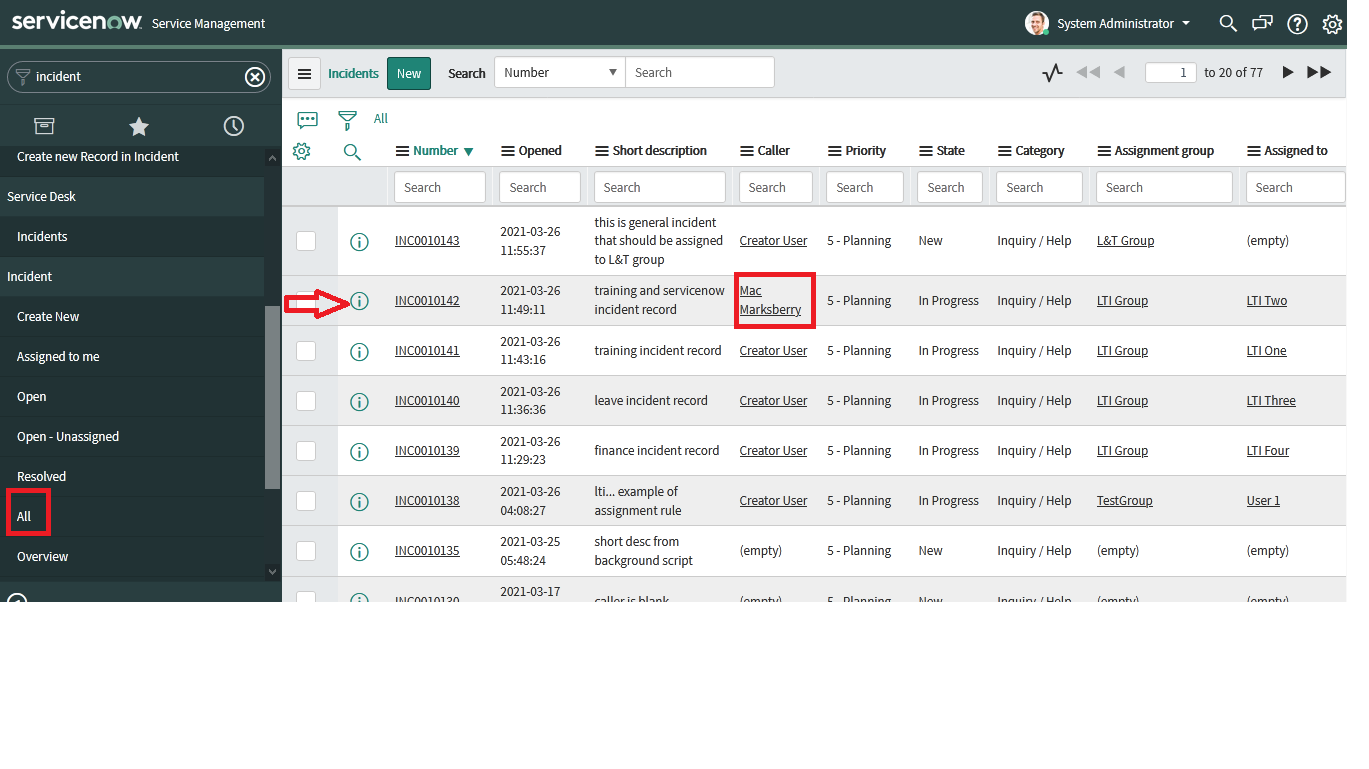The height and width of the screenshot is (769, 1369).
Task: Show favorites star tab in navigator
Action: 139,126
